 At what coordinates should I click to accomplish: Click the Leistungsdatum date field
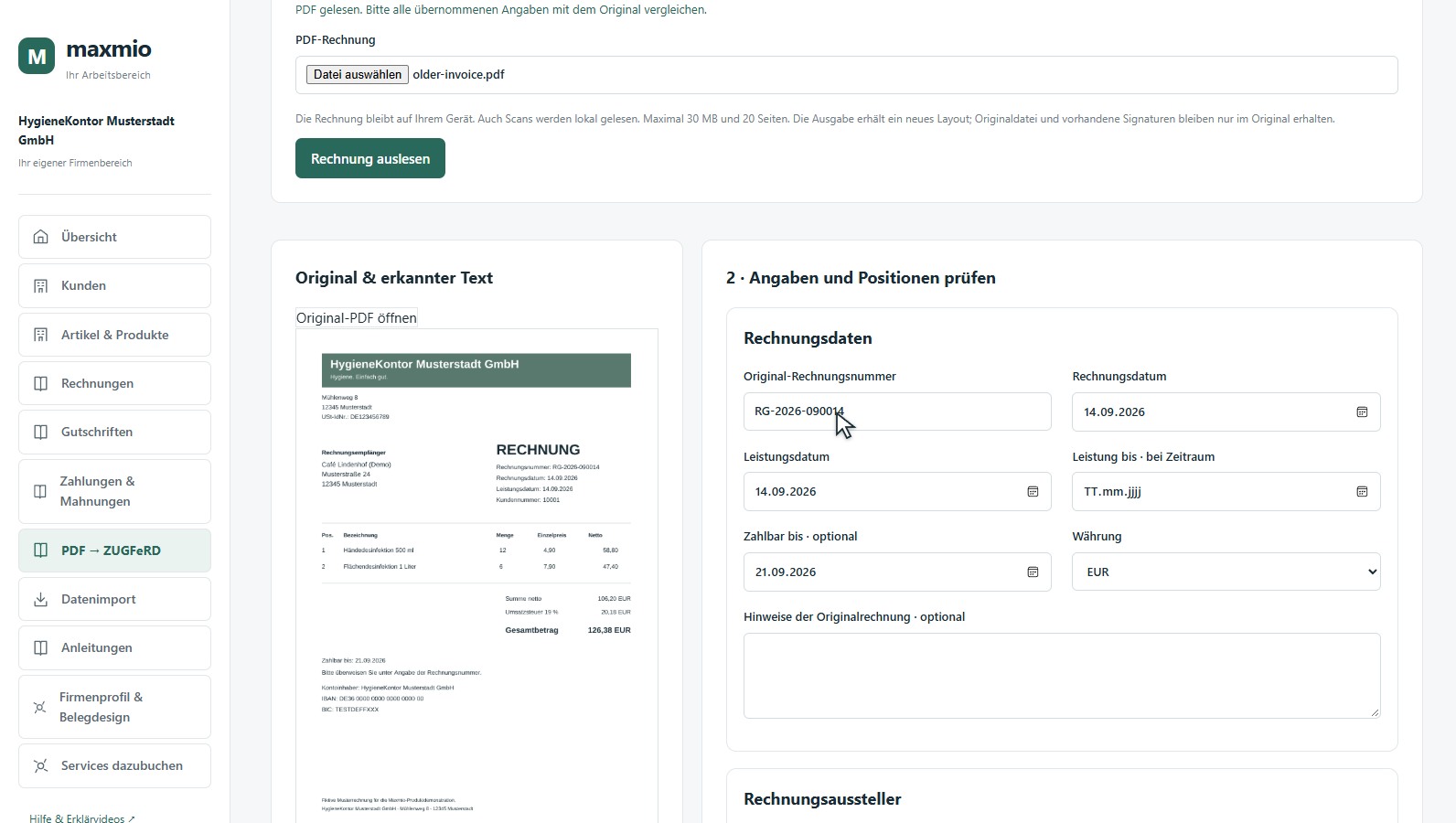[x=897, y=492]
